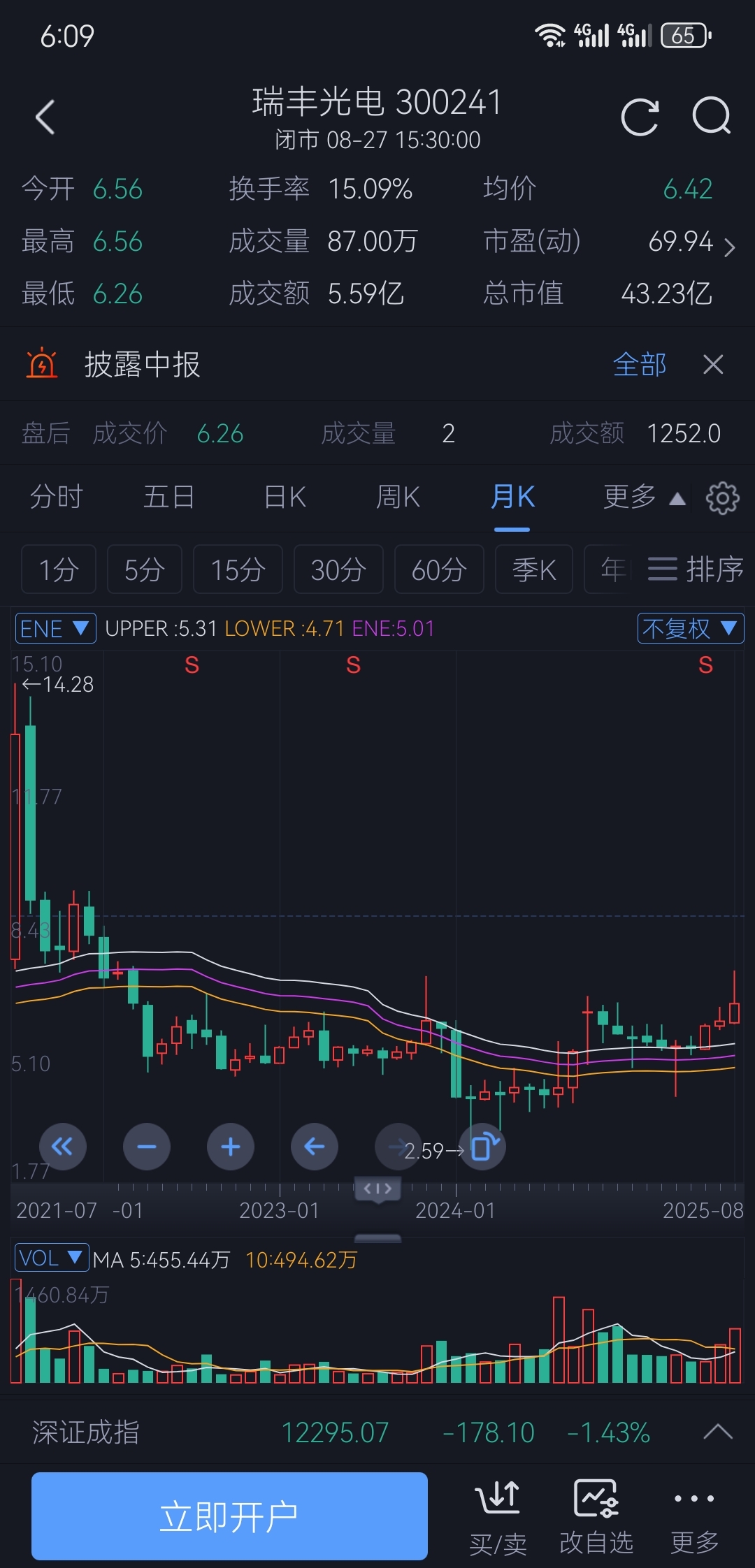Switch to the 五日 tab
This screenshot has width=755, height=1568.
168,498
